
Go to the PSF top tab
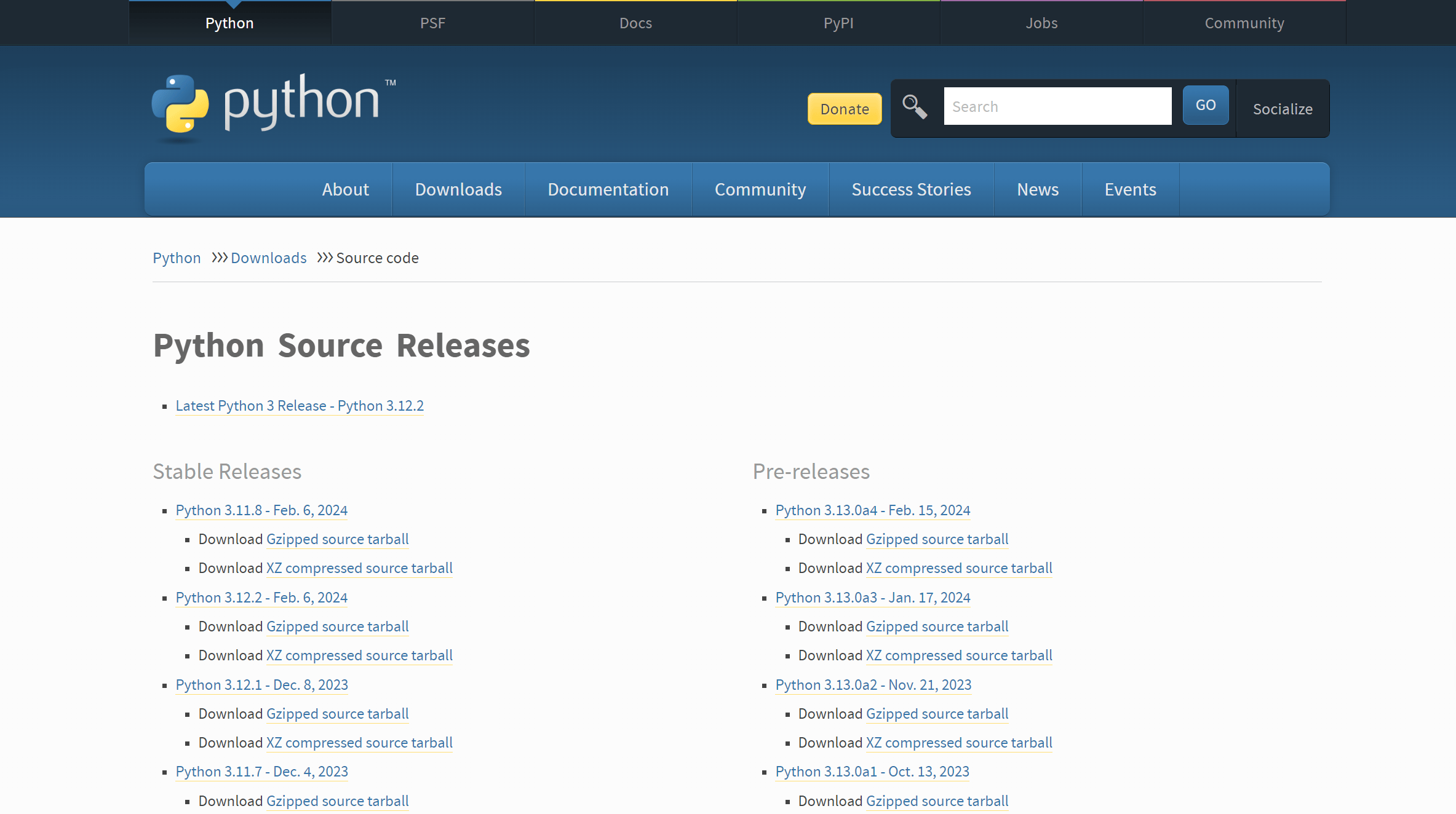432,23
